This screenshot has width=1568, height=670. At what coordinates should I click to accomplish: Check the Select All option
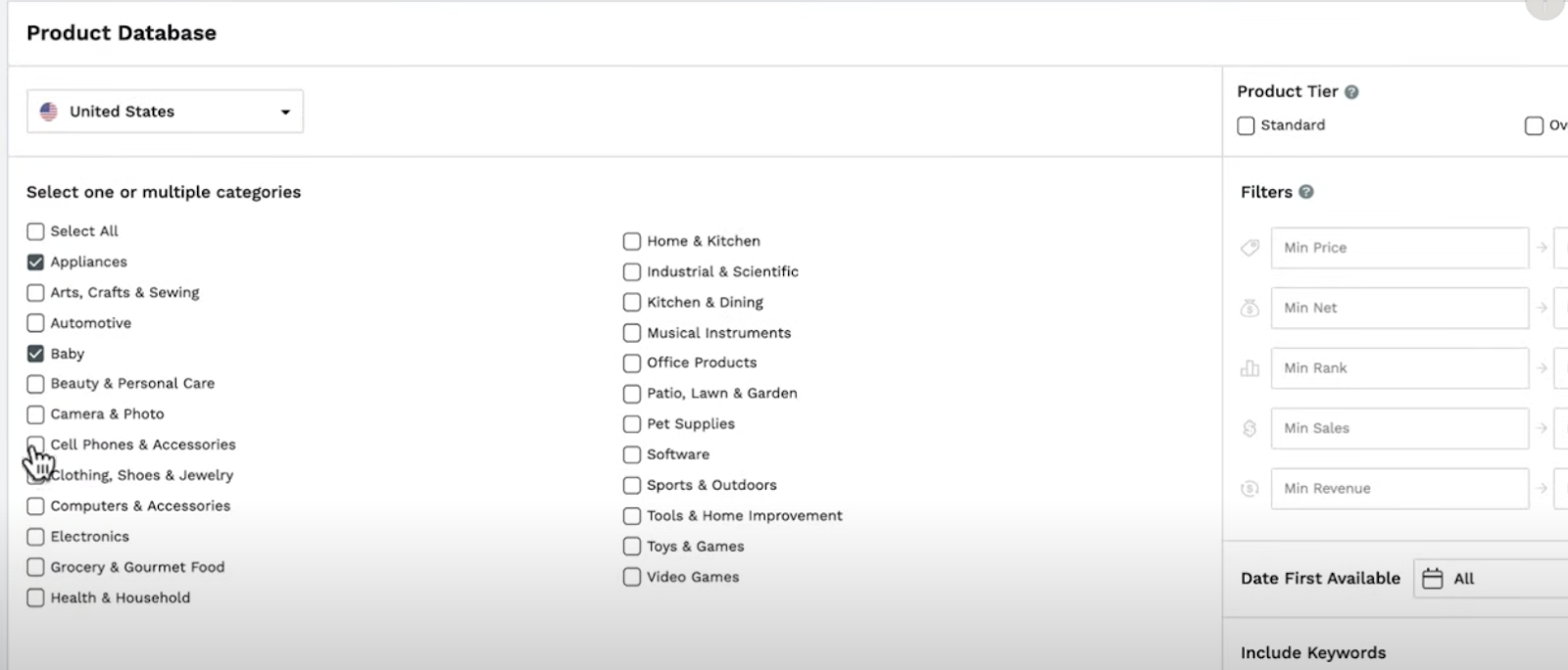tap(35, 231)
